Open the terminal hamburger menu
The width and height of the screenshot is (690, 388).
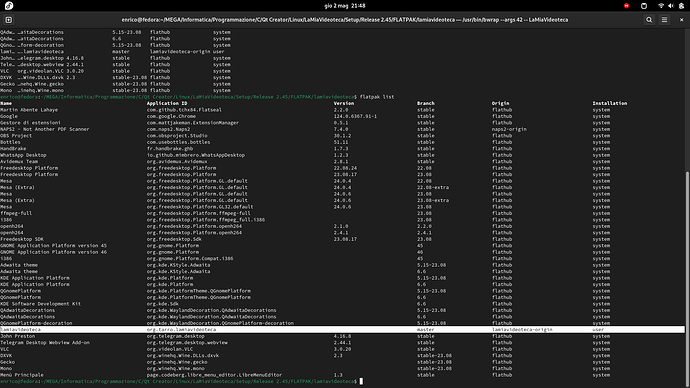coord(664,20)
